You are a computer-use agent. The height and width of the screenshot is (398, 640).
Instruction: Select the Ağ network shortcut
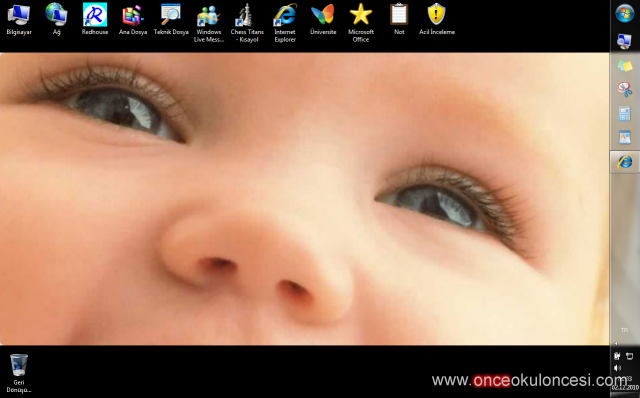56,19
